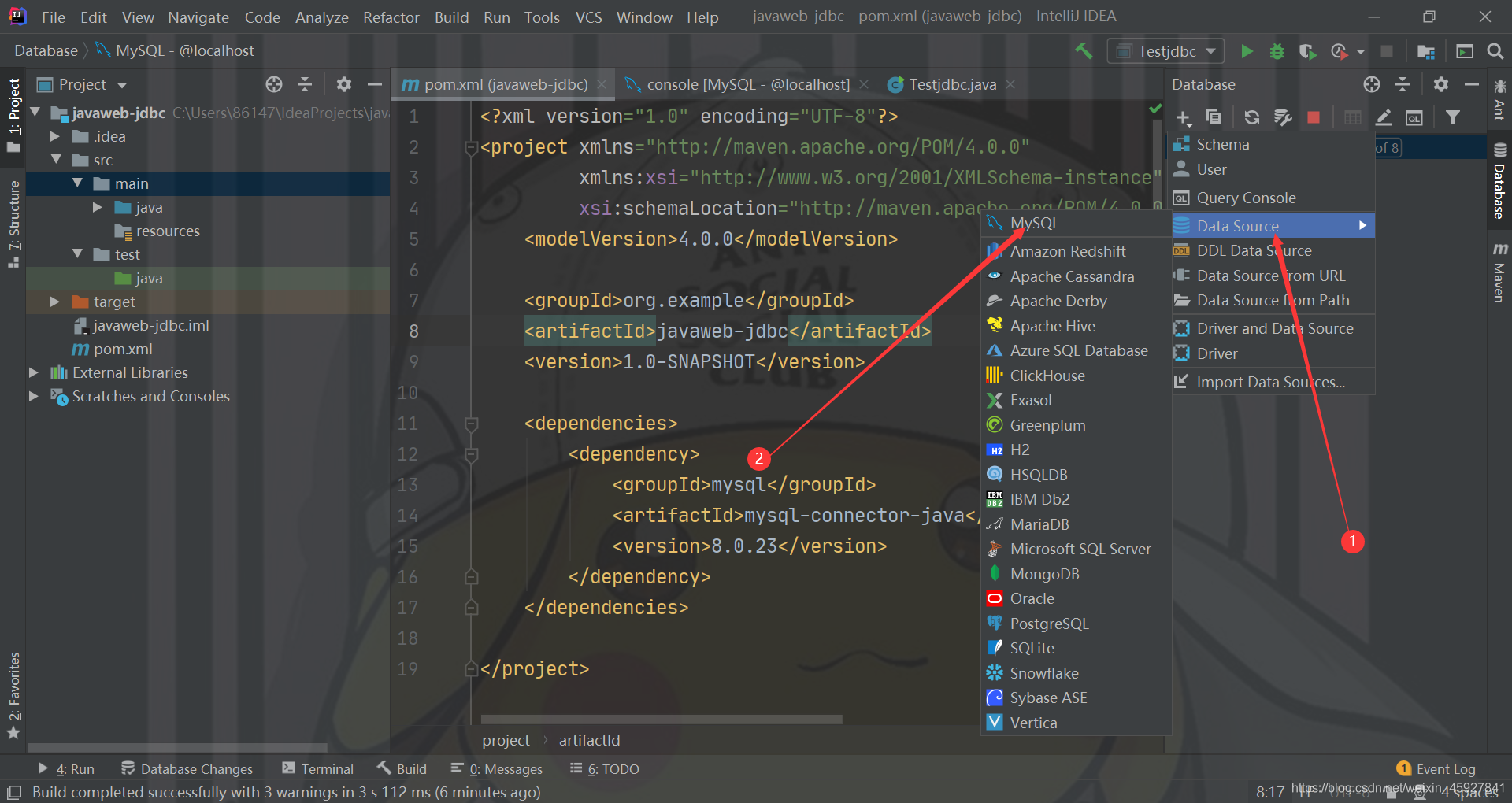Click Search Everywhere magnifier icon
Image resolution: width=1512 pixels, height=803 pixels.
(x=1495, y=51)
